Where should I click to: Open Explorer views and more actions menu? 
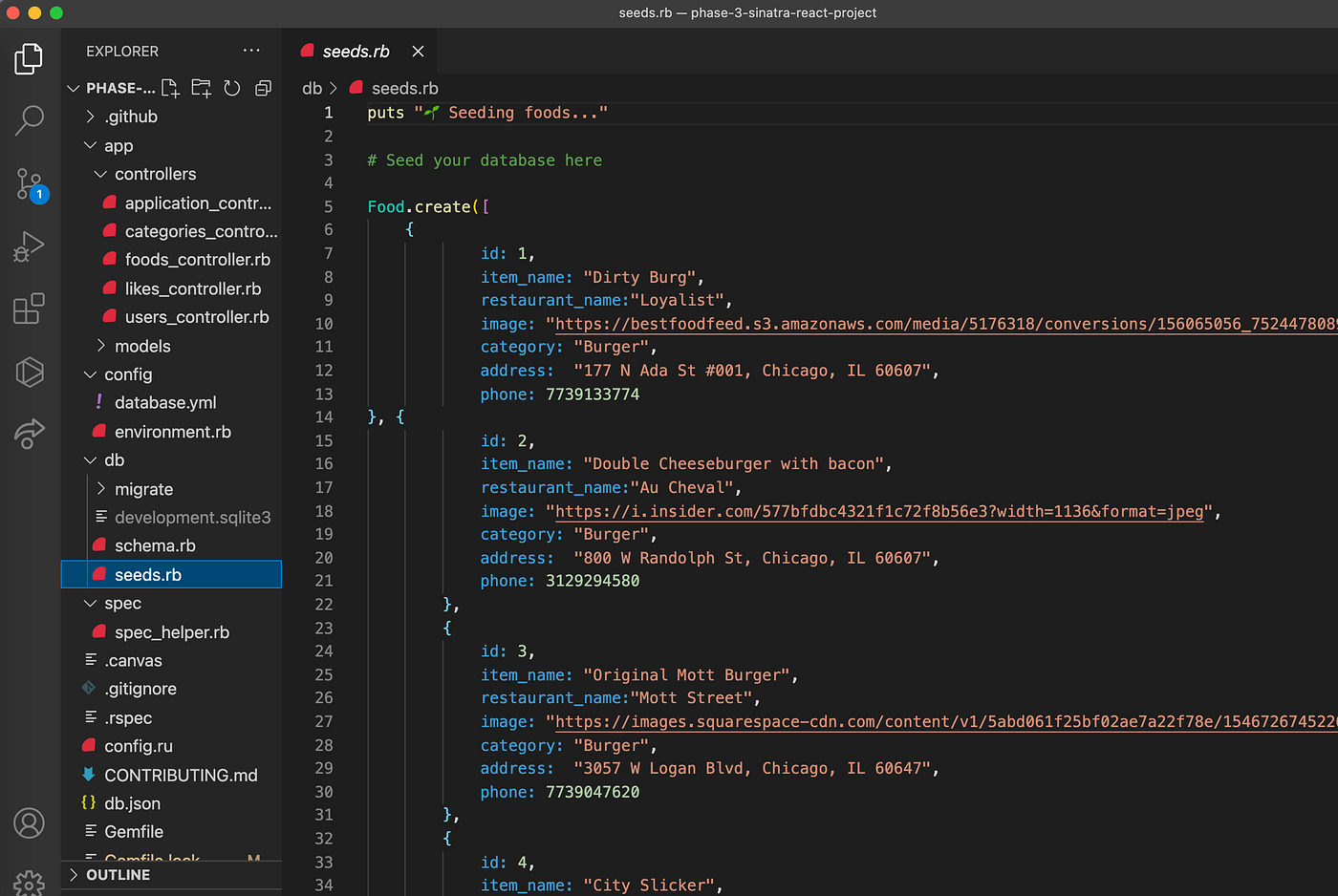coord(251,51)
